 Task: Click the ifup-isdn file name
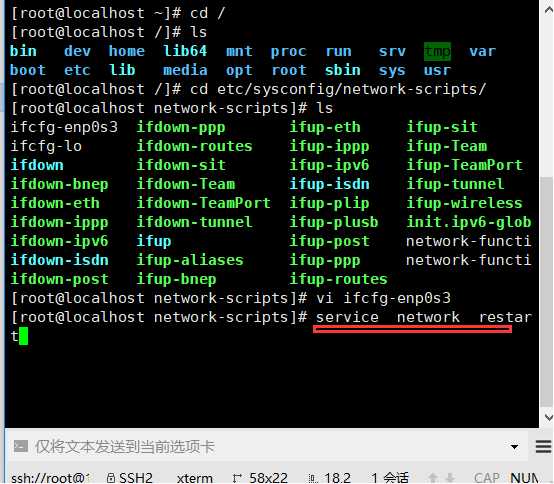click(x=329, y=184)
